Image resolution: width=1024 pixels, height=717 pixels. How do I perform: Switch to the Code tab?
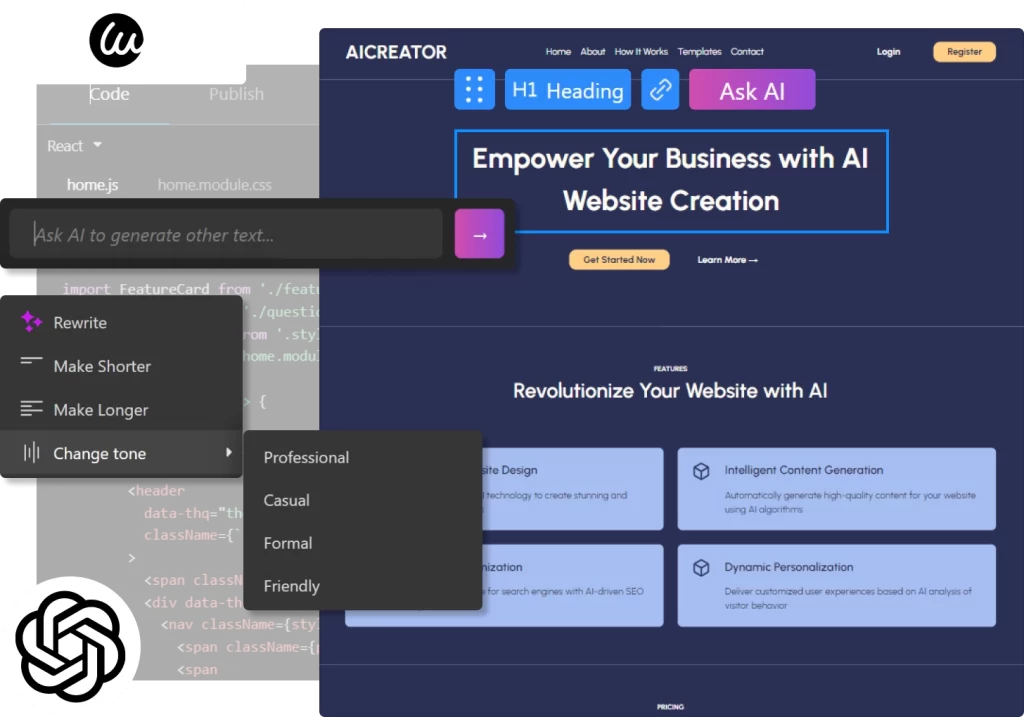pos(109,94)
